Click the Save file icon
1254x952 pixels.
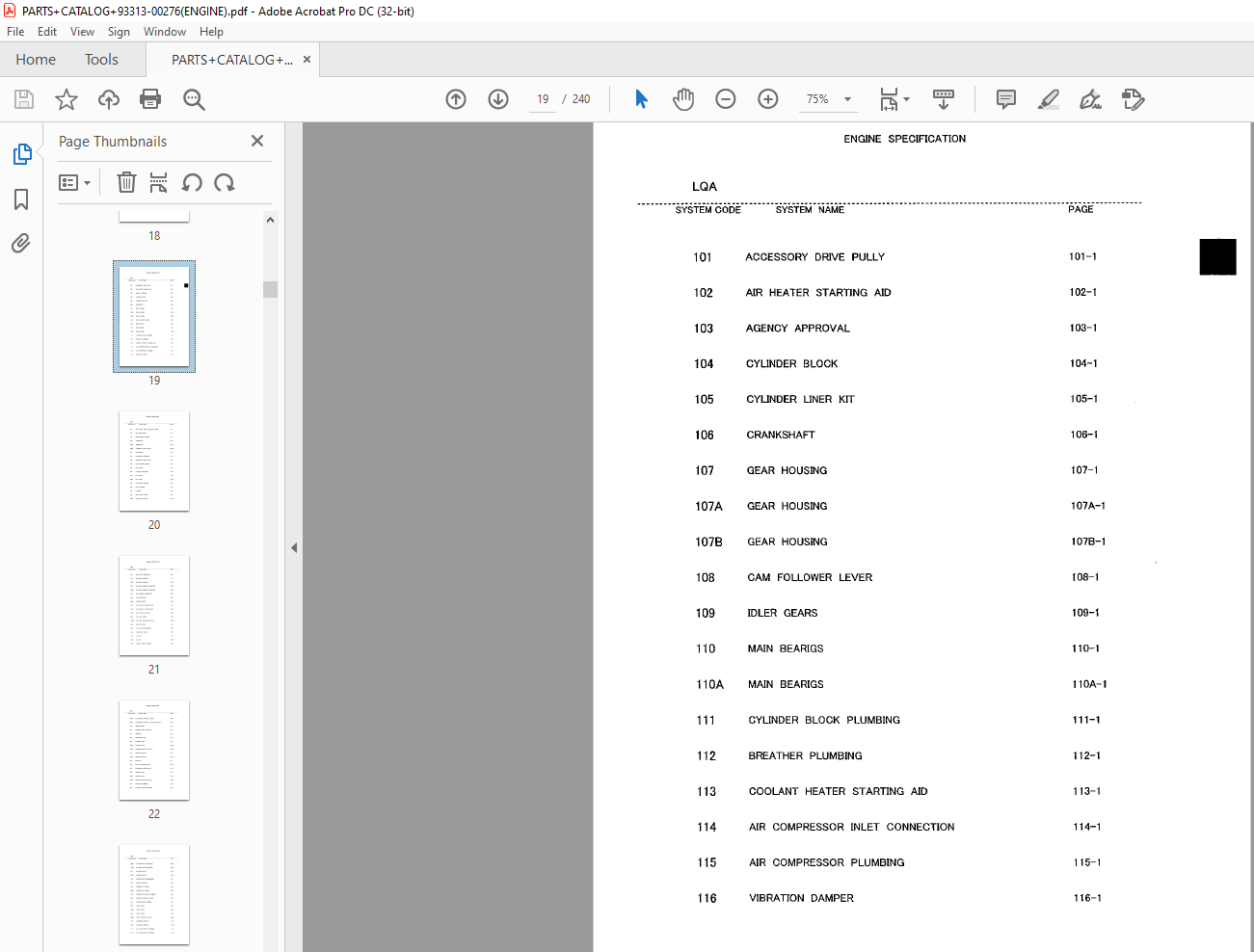24,99
